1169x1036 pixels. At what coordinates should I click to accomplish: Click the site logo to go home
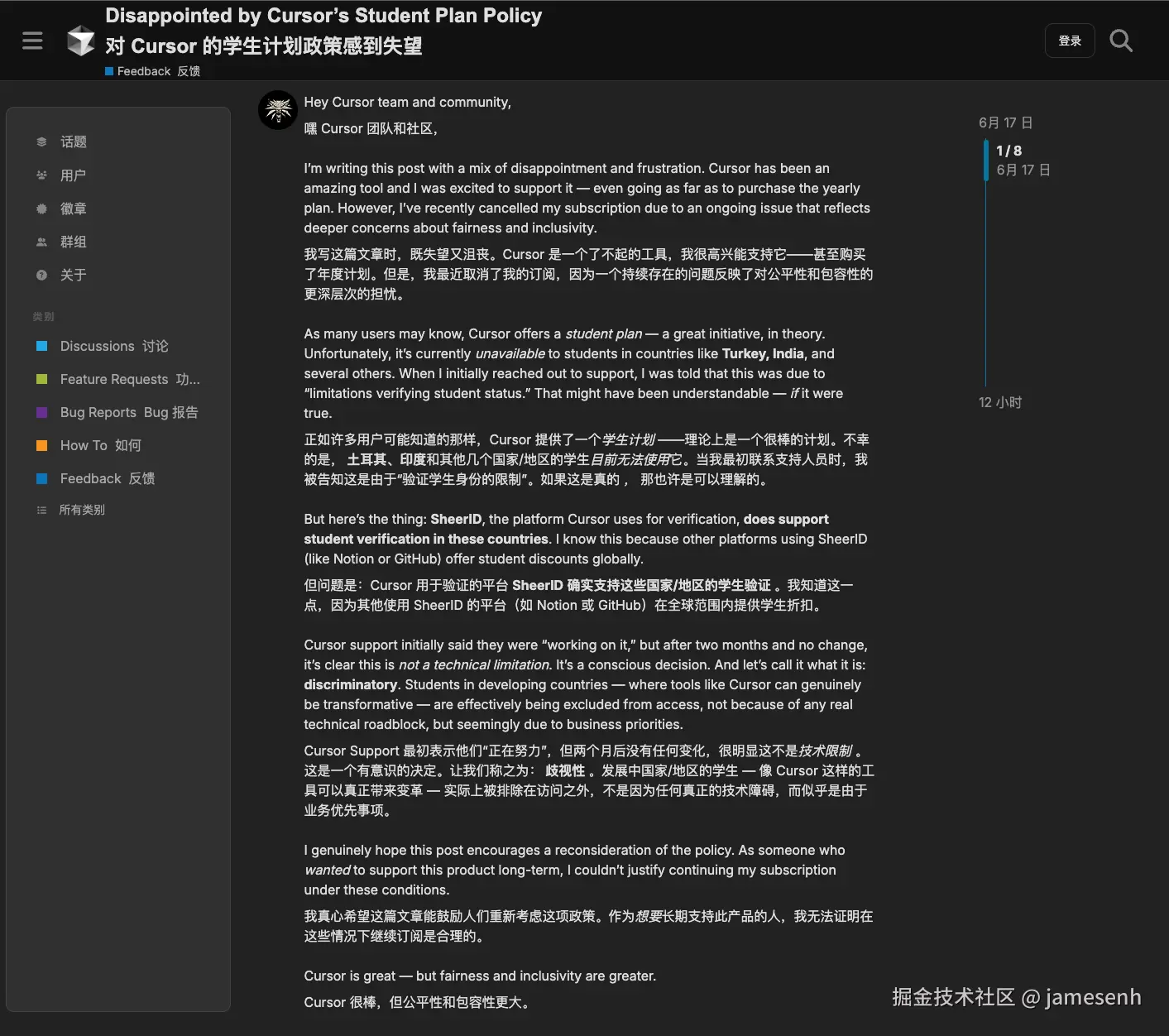[80, 40]
